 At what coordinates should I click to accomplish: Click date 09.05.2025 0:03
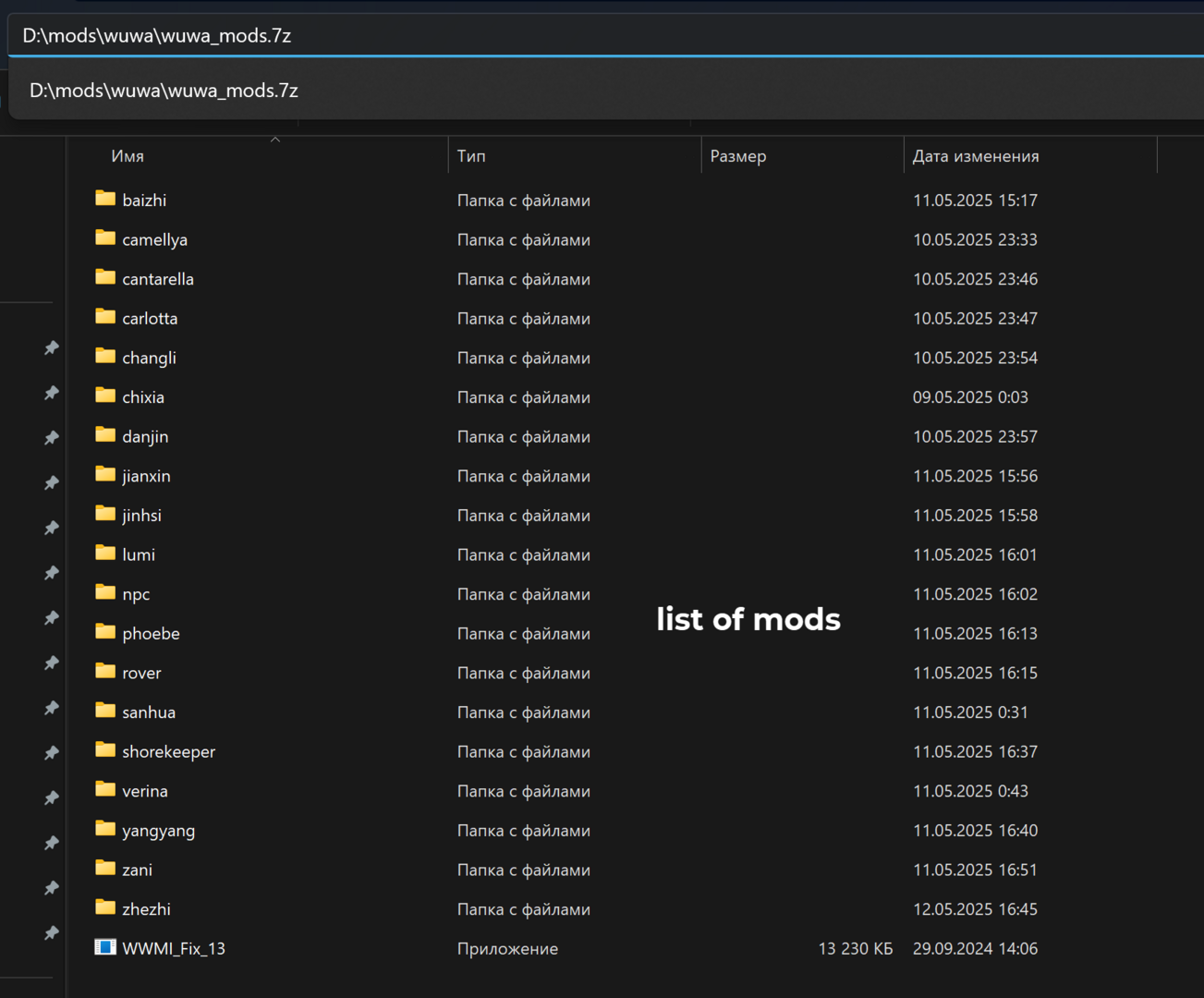click(970, 397)
